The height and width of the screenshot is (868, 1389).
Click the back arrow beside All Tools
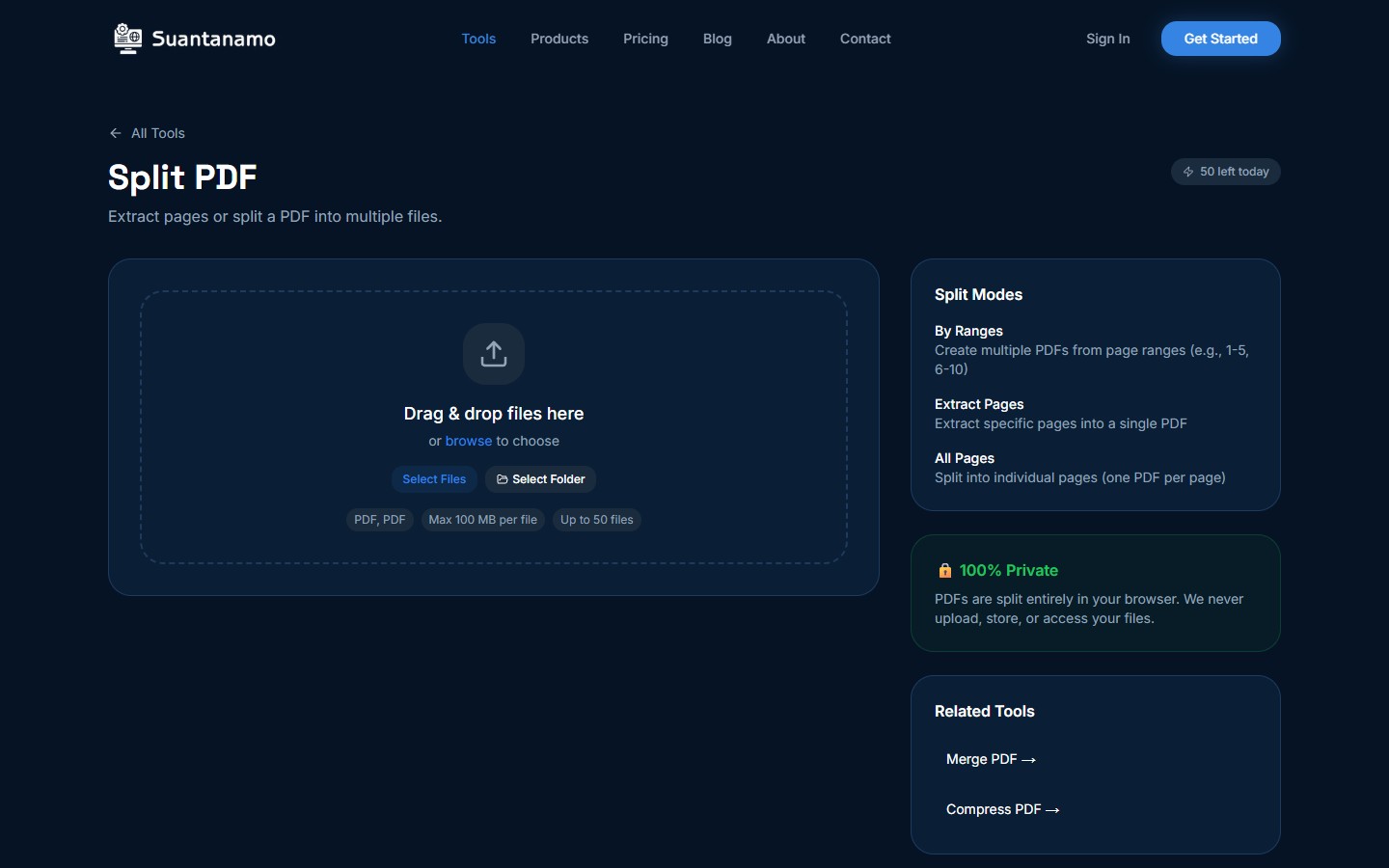(116, 133)
